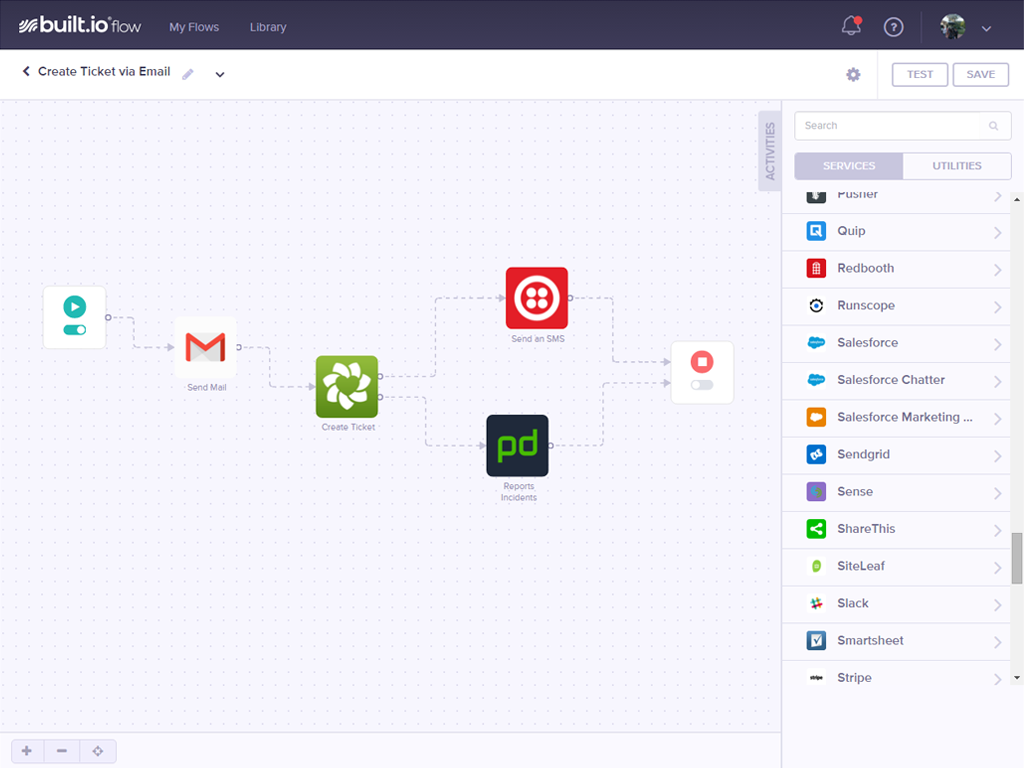The image size is (1024, 768).
Task: Toggle the start node switch
Action: click(74, 330)
